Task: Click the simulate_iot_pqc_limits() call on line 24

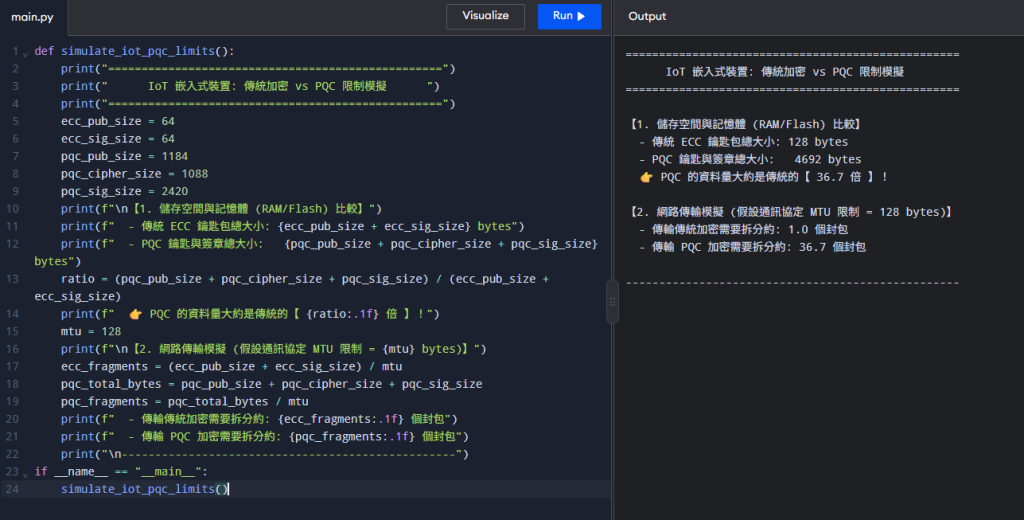Action: point(144,489)
